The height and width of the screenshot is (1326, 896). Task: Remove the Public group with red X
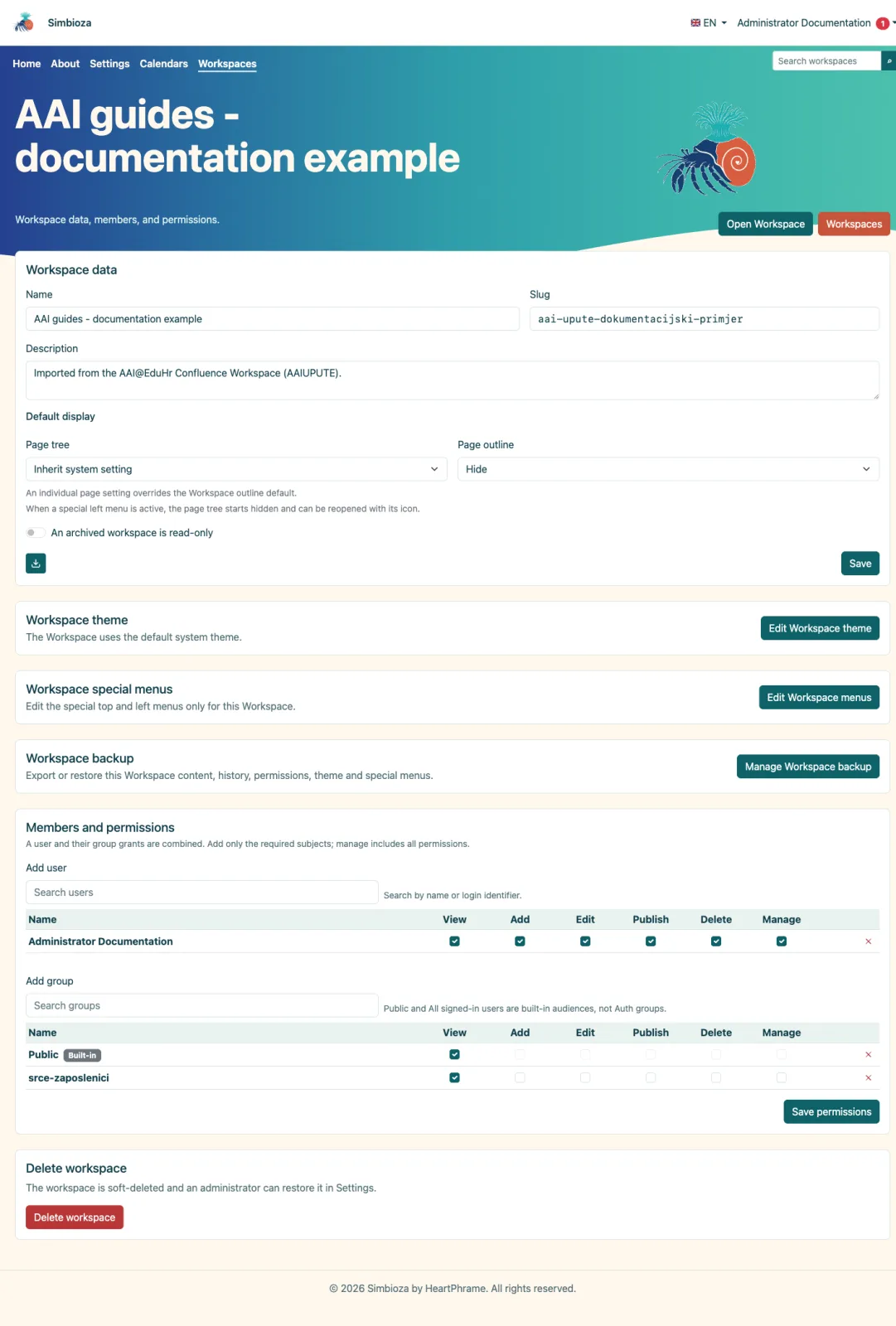tap(868, 1055)
